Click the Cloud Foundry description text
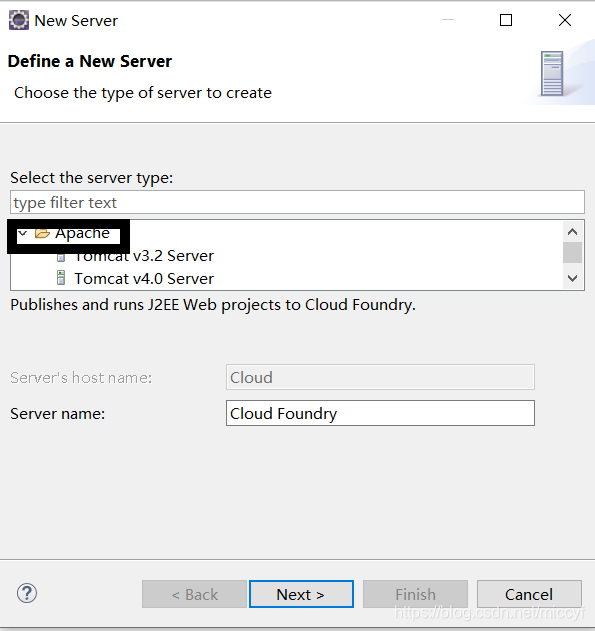Screen dimensions: 595x631 (213, 305)
